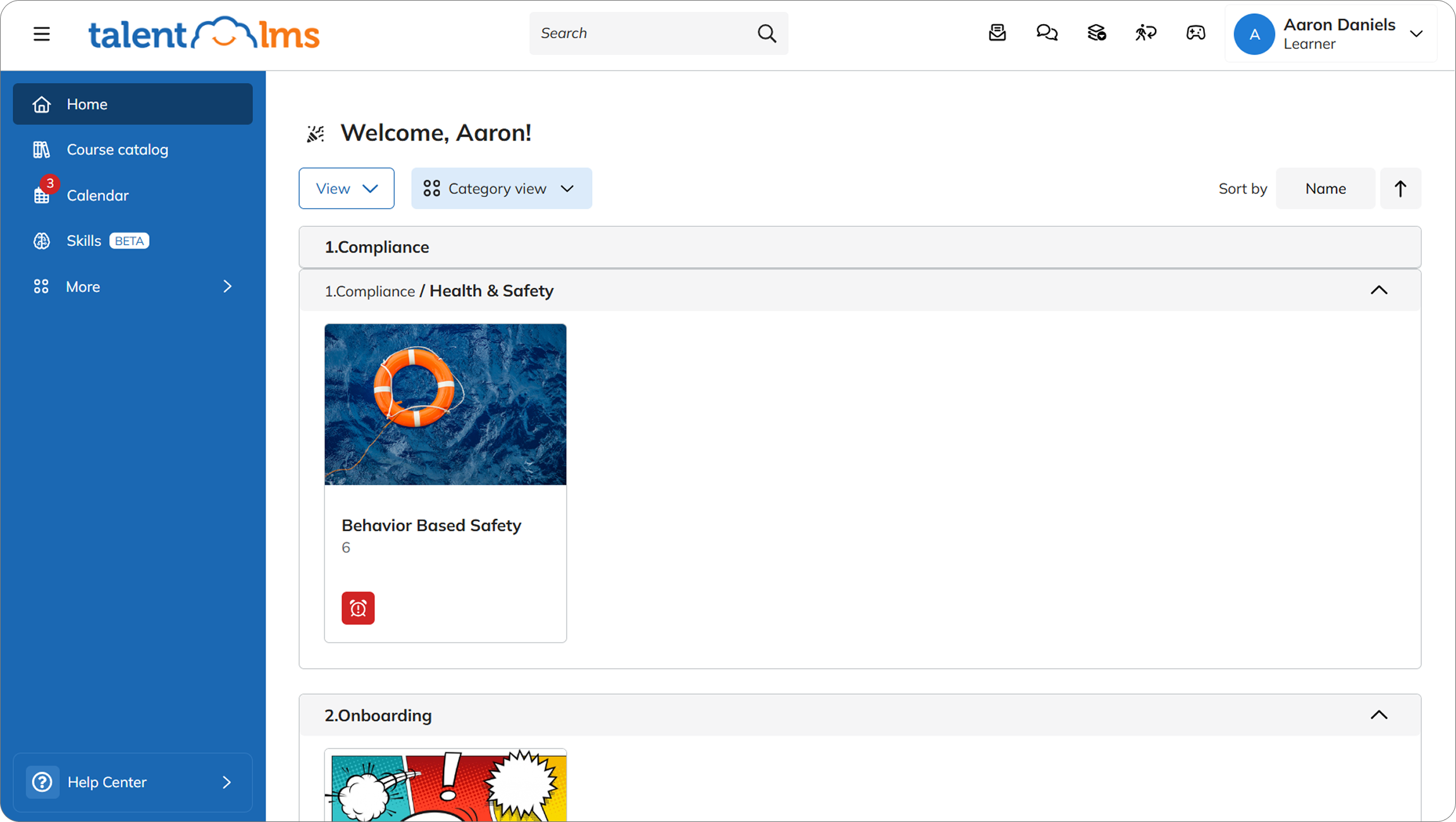
Task: Collapse the Health & Safety section
Action: coord(1379,290)
